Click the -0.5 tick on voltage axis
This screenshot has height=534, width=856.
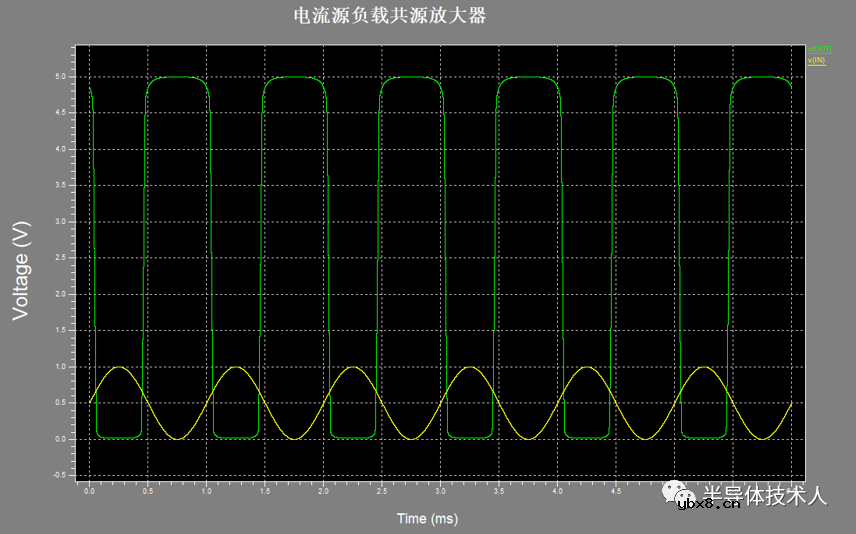(59, 475)
